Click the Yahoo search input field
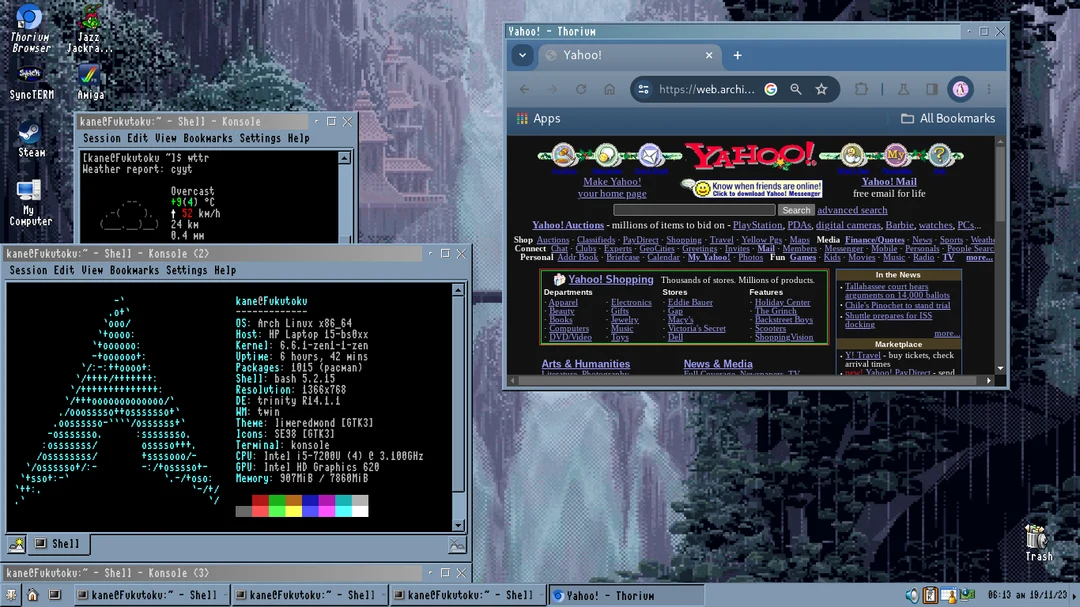The image size is (1080, 607). pos(694,210)
